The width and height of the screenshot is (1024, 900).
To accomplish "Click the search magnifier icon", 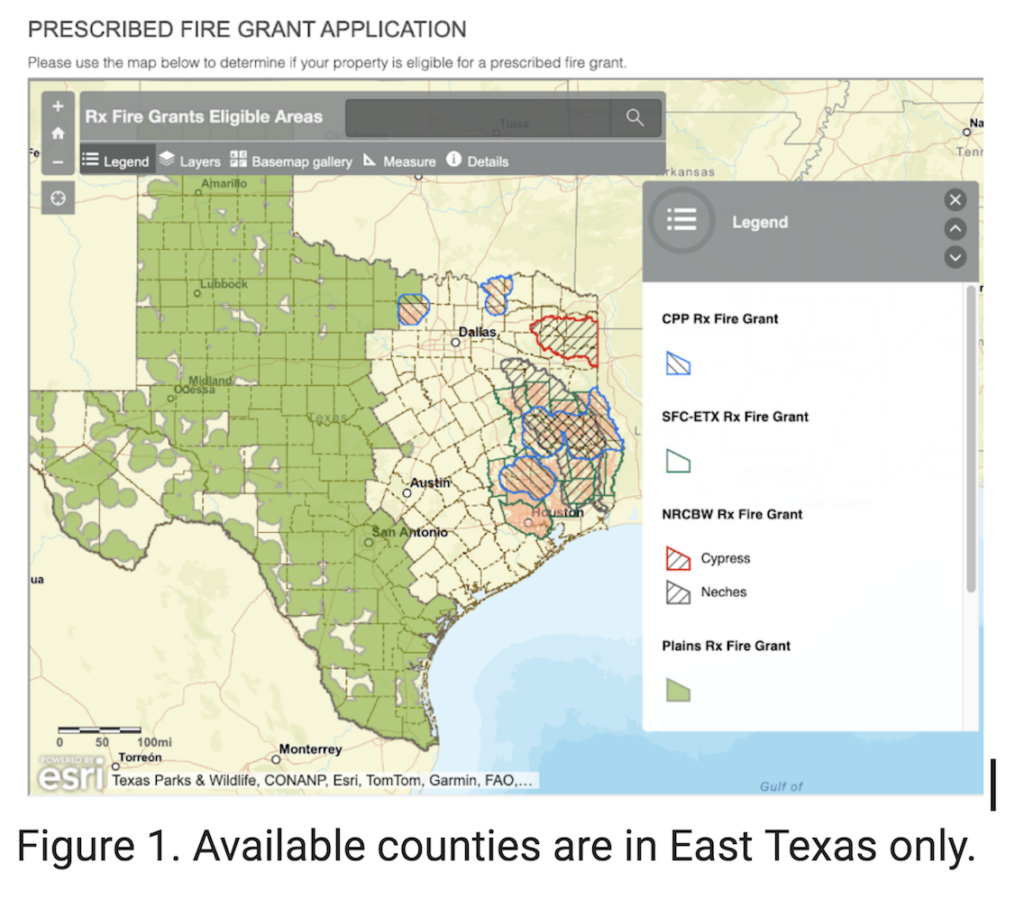I will click(x=634, y=116).
